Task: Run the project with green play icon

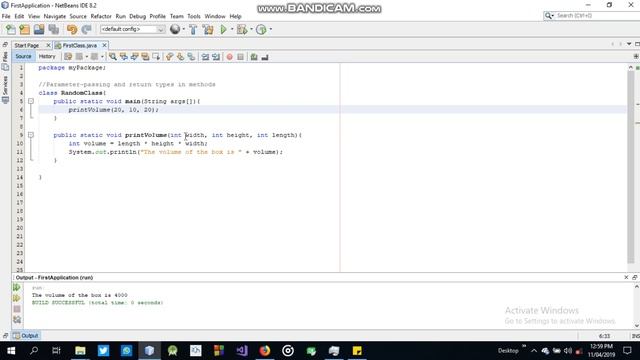Action: click(x=223, y=29)
